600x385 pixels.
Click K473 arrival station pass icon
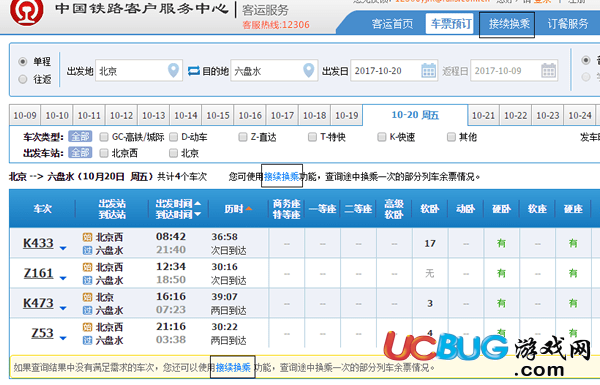87,310
